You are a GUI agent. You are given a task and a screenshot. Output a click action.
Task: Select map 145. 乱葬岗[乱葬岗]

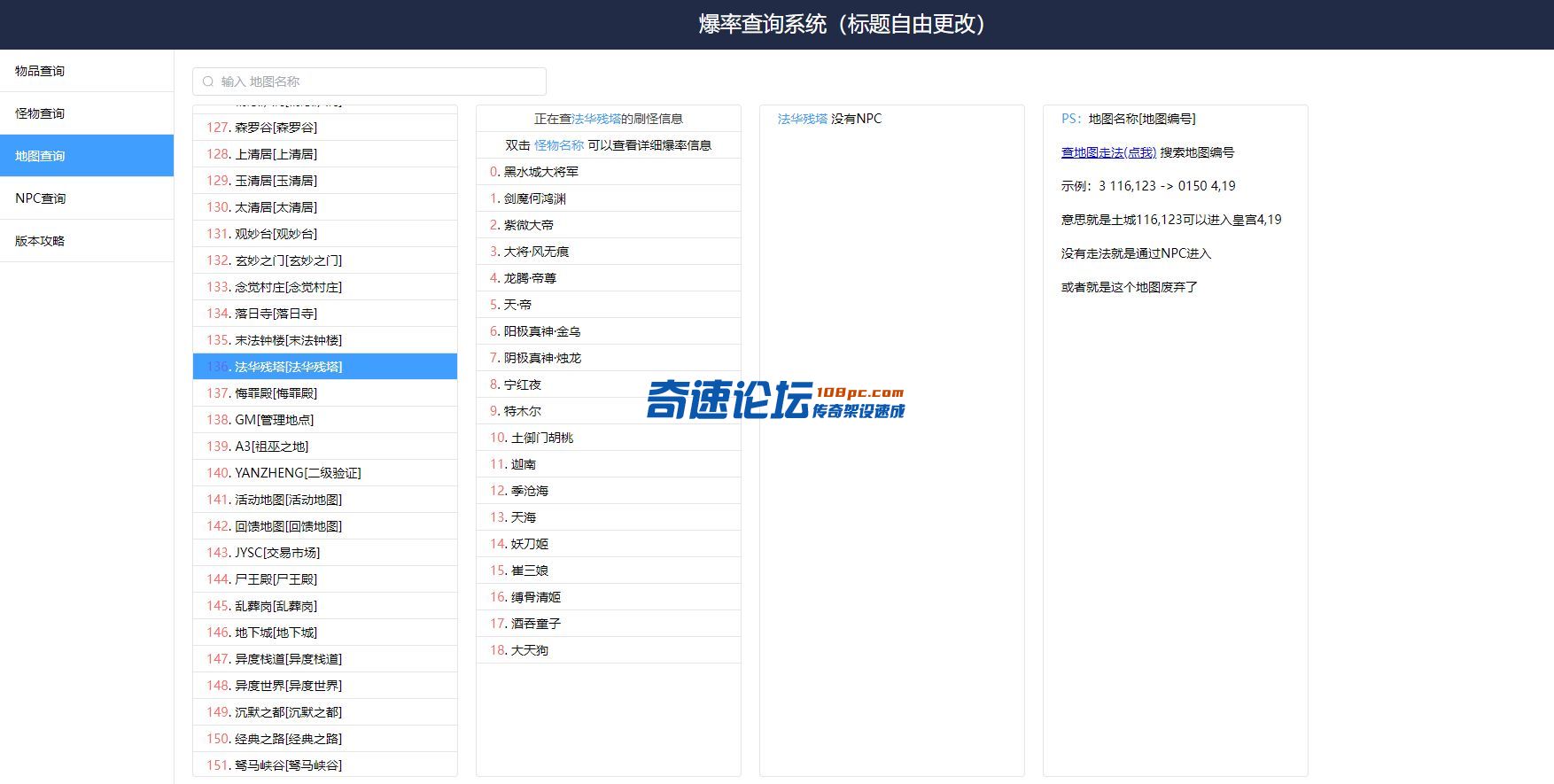(325, 606)
